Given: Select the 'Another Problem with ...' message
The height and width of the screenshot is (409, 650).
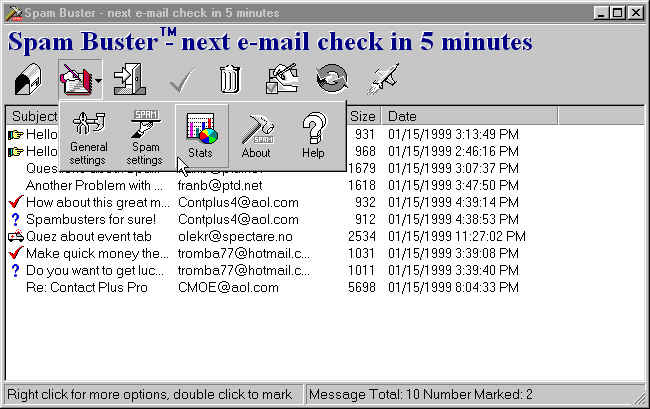Looking at the screenshot, I should coord(95,185).
